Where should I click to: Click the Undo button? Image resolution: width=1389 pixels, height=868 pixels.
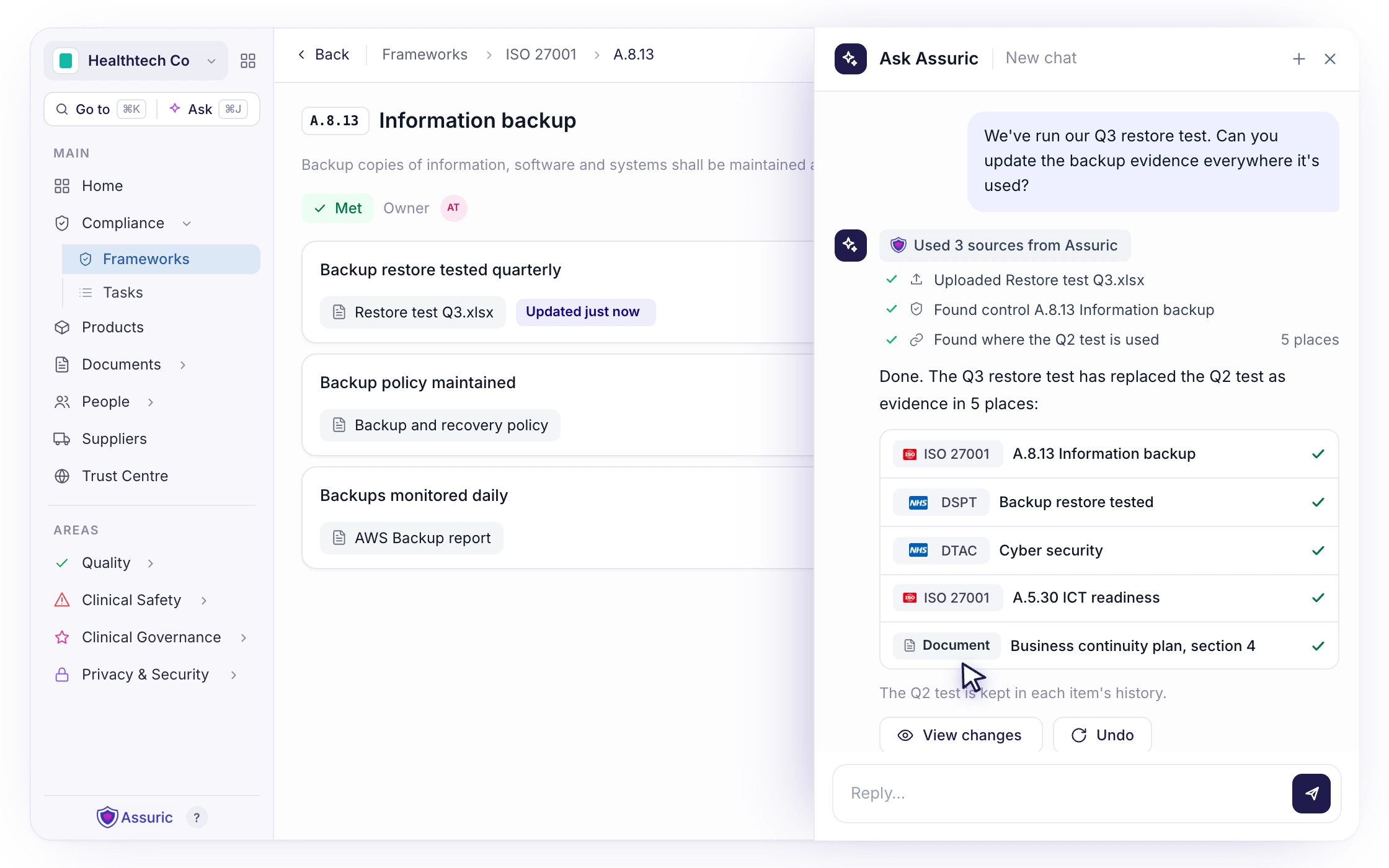pos(1103,735)
